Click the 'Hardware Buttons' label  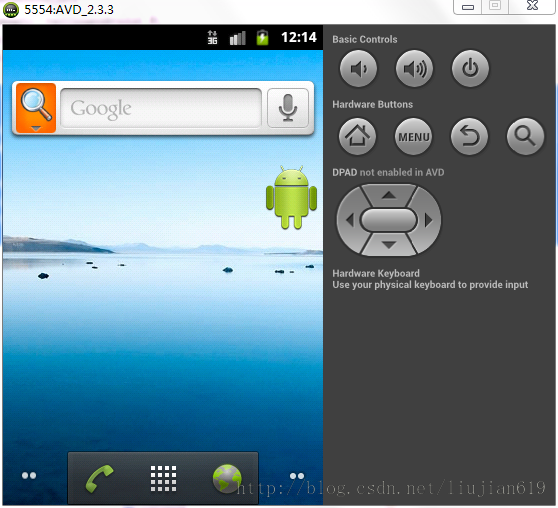click(x=373, y=104)
